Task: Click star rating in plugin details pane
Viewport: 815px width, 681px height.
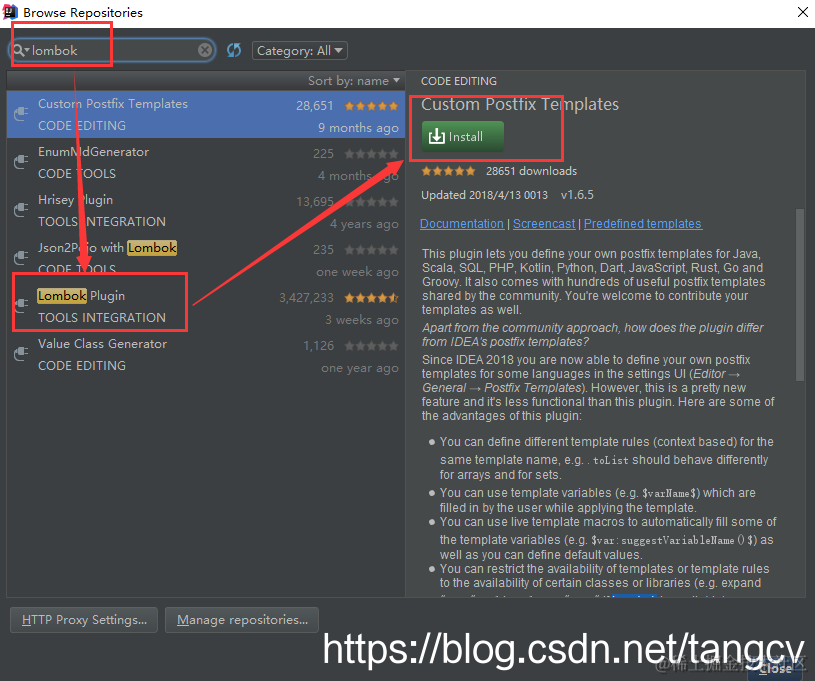Action: 448,171
